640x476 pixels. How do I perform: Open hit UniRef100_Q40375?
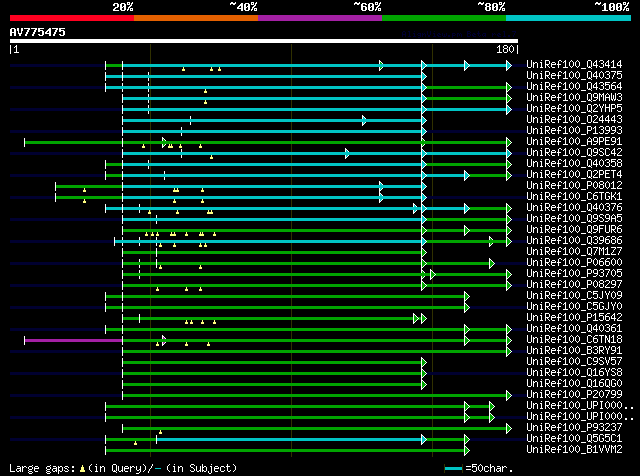point(574,76)
